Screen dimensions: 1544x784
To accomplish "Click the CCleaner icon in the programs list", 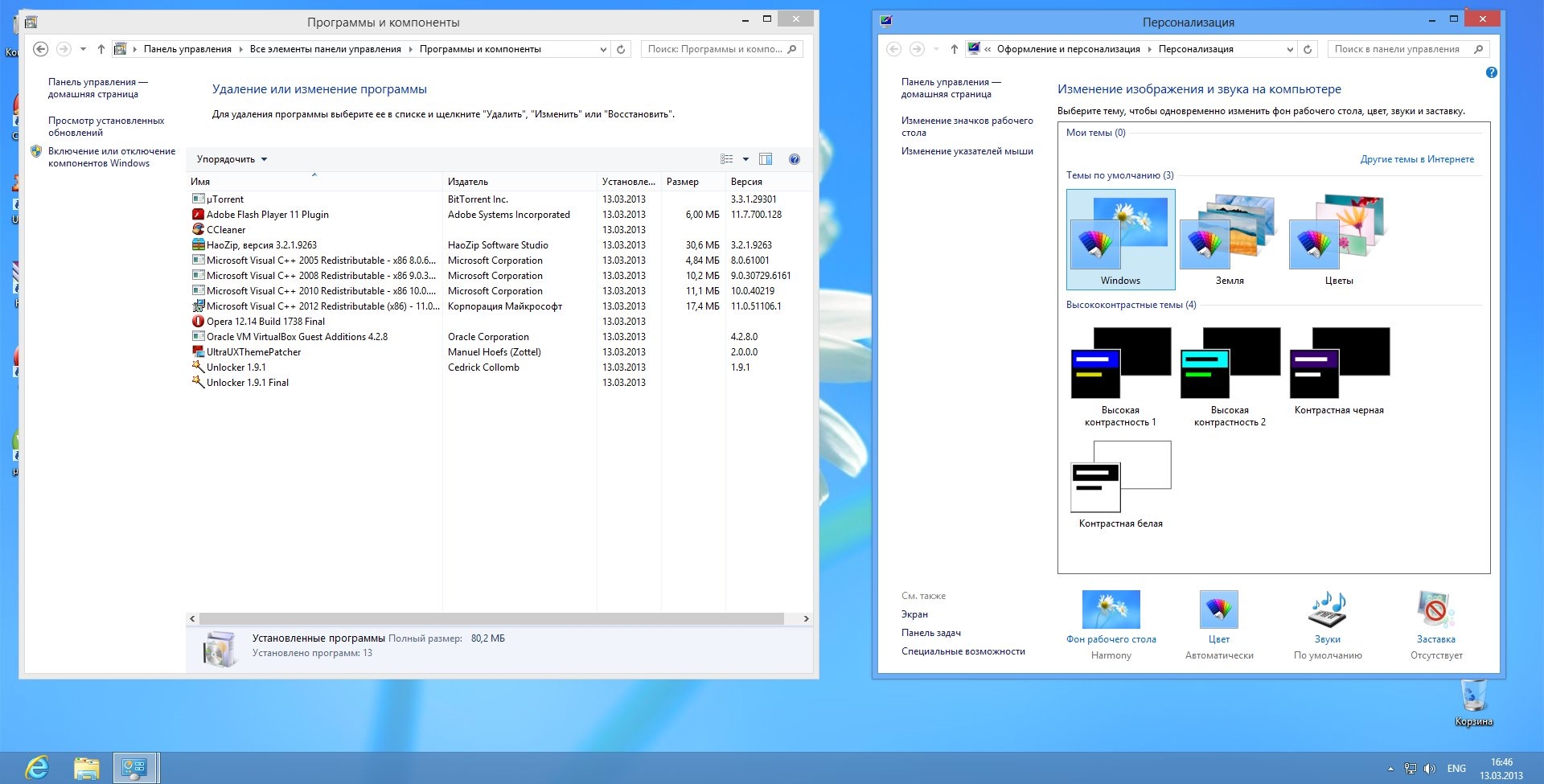I will (x=198, y=229).
